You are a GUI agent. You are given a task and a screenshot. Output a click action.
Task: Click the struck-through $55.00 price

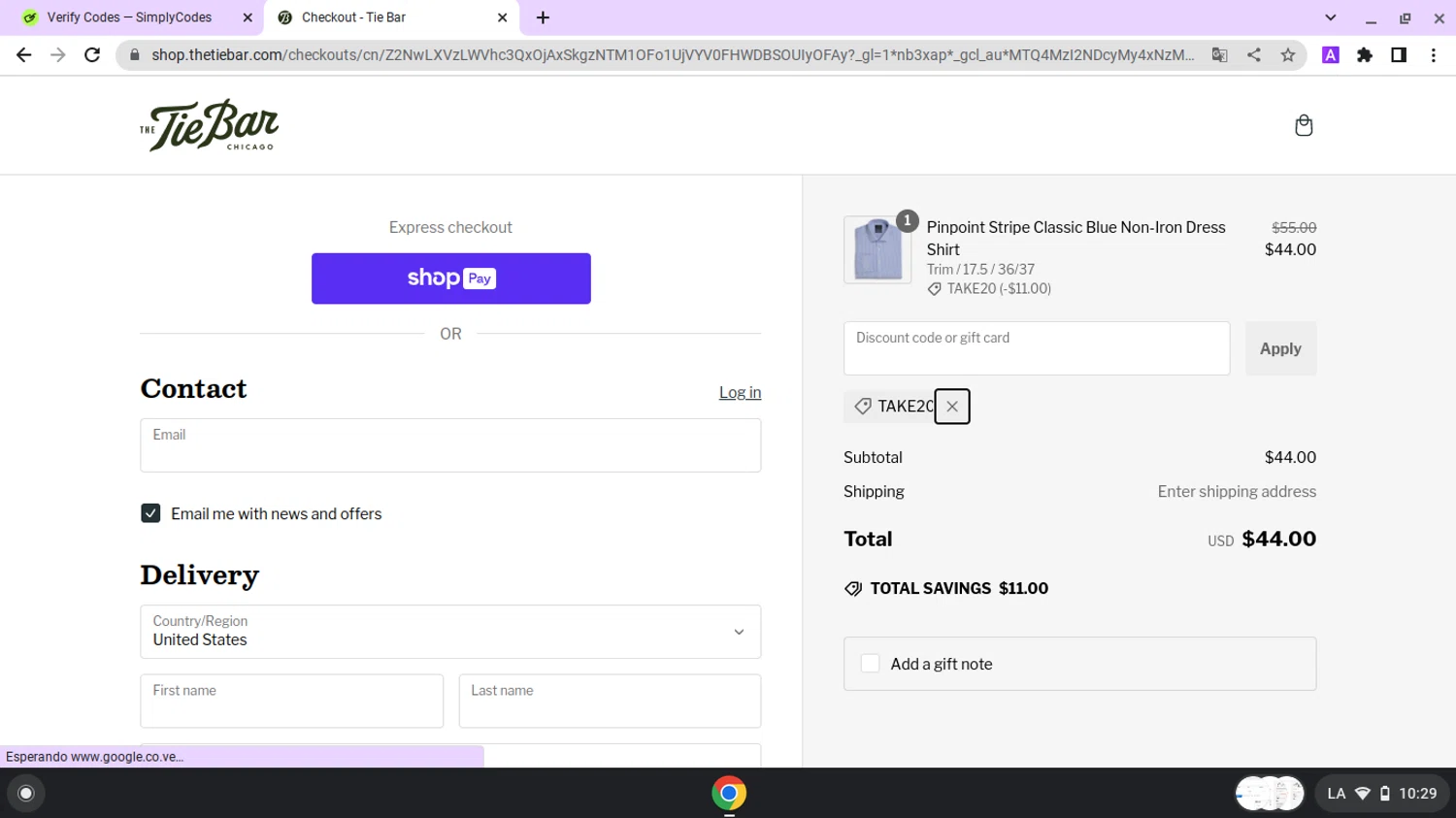coord(1294,227)
